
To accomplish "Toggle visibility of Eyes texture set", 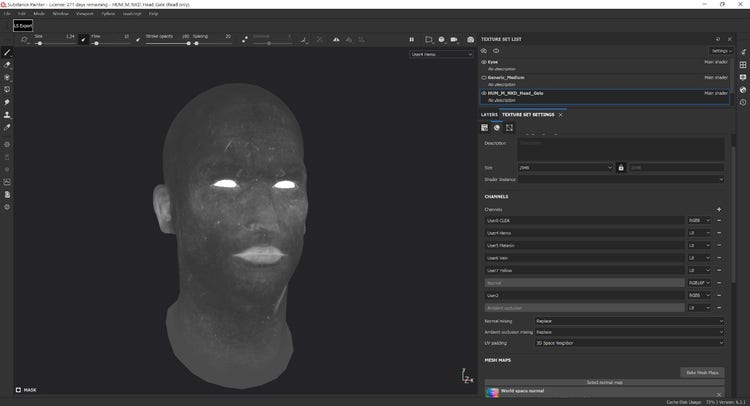I will [x=484, y=62].
